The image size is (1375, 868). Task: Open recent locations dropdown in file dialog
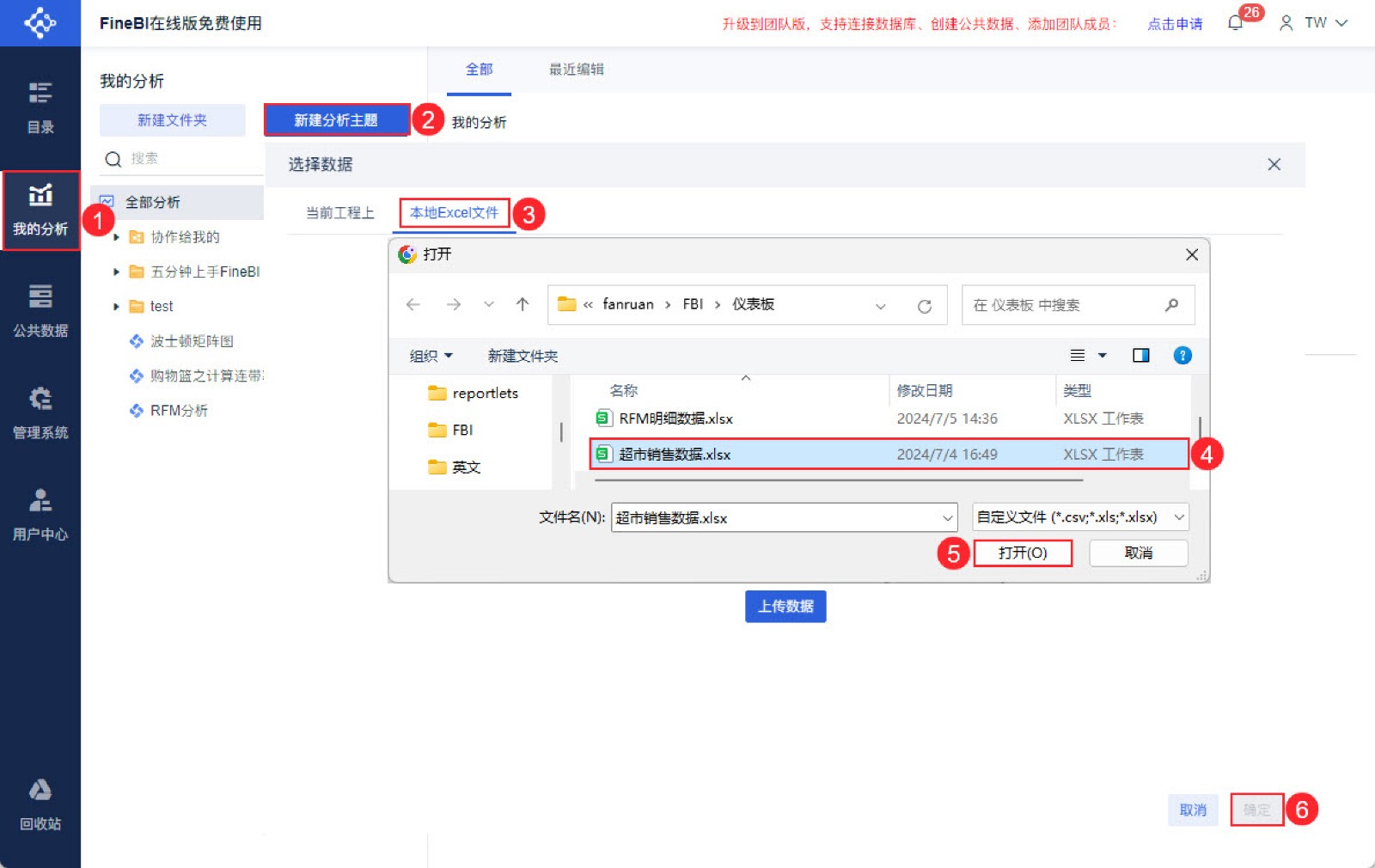click(x=488, y=304)
